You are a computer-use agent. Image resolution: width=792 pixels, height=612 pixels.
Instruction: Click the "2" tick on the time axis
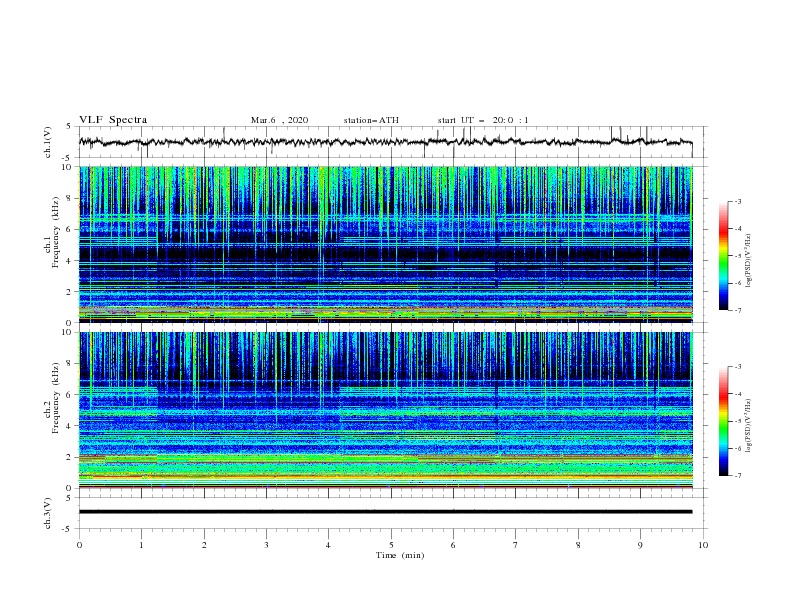pos(204,545)
